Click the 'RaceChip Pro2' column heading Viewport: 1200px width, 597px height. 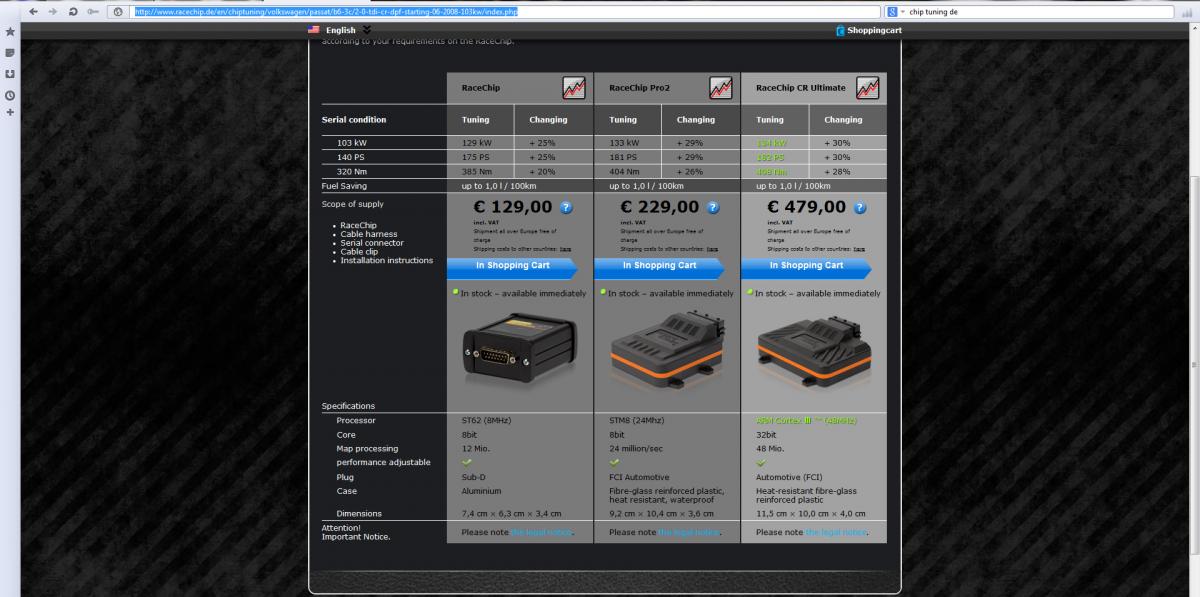pos(639,88)
